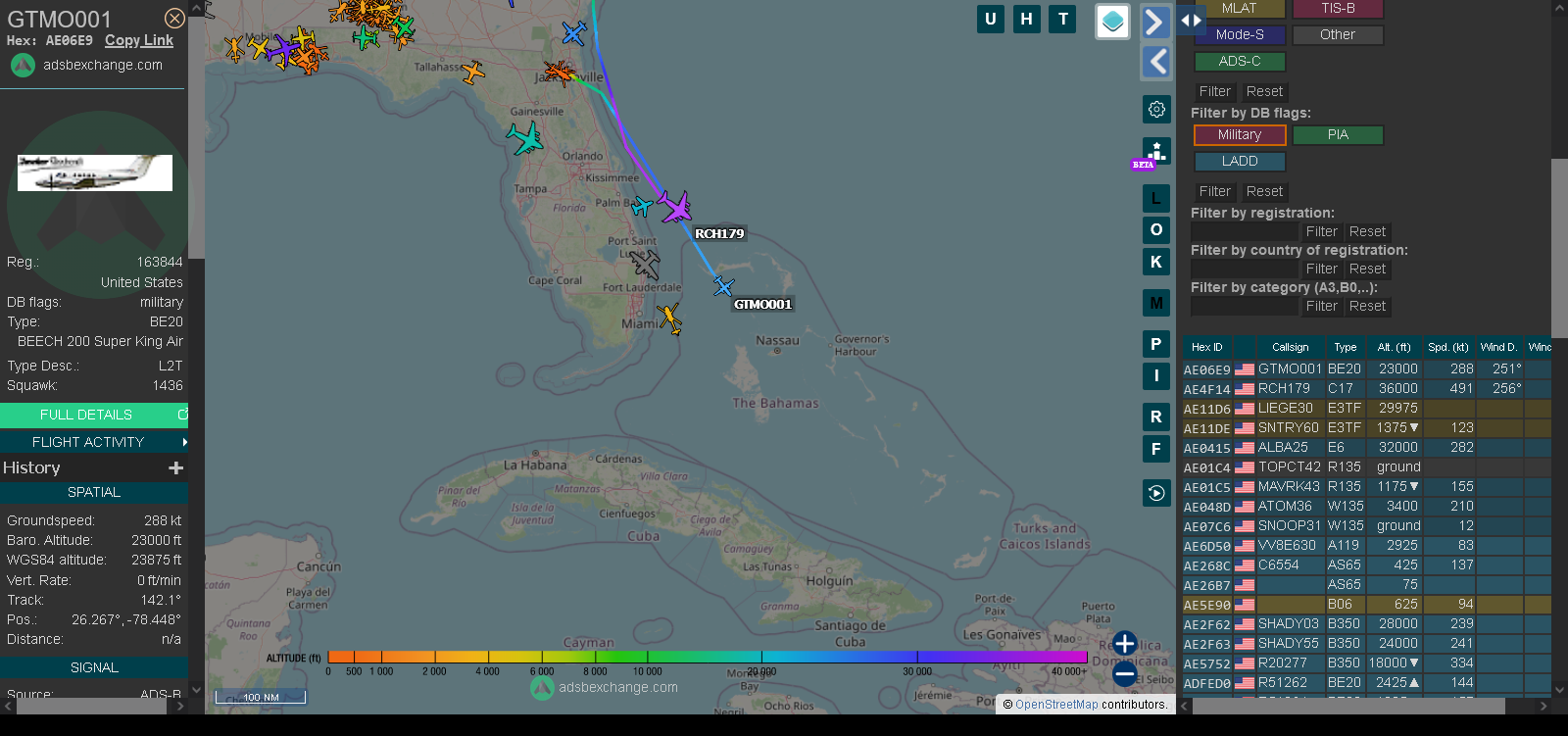Click the small cyan aircraft near Palm Bay

pyautogui.click(x=642, y=207)
